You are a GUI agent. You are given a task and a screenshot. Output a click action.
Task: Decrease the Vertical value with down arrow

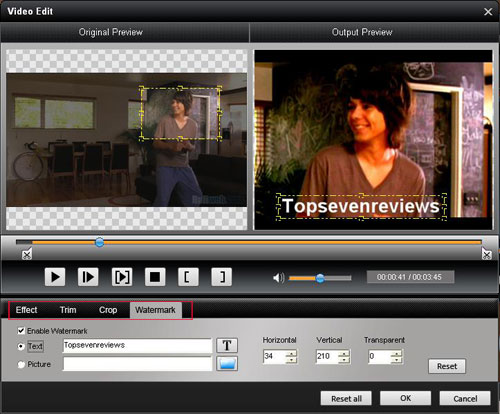click(344, 360)
